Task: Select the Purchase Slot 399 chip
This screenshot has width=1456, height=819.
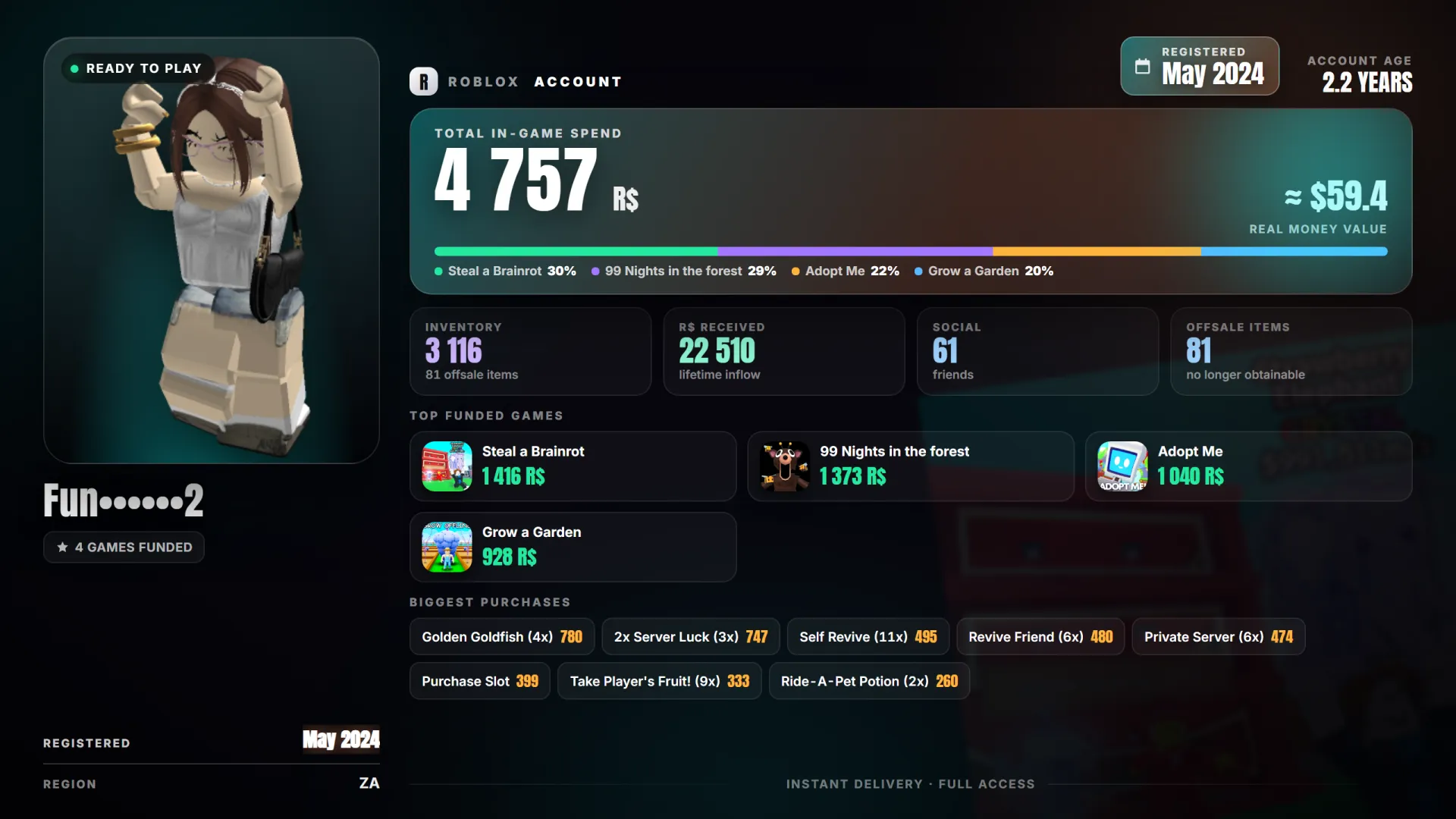Action: [480, 681]
